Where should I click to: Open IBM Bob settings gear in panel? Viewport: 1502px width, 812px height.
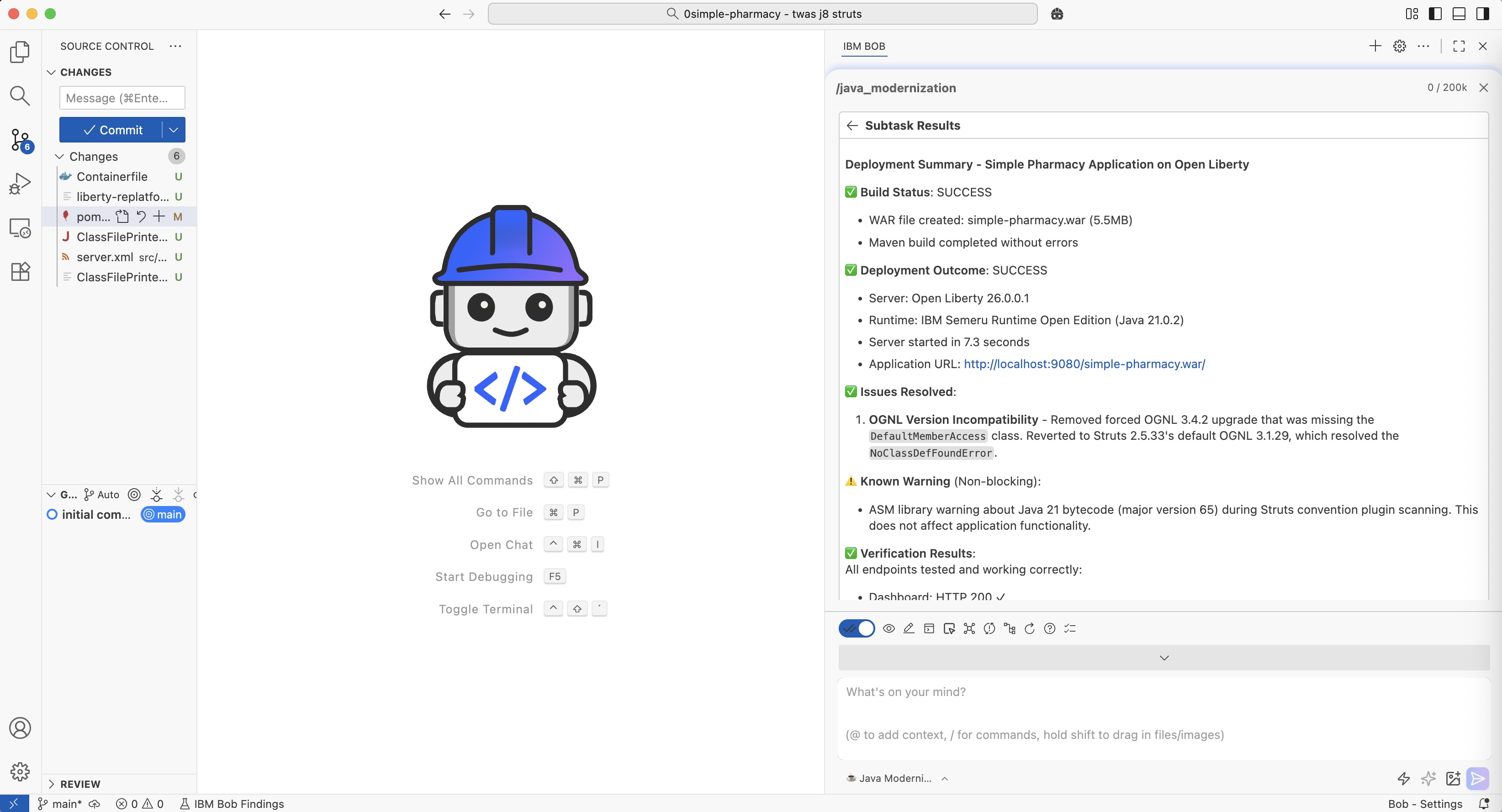[1399, 46]
